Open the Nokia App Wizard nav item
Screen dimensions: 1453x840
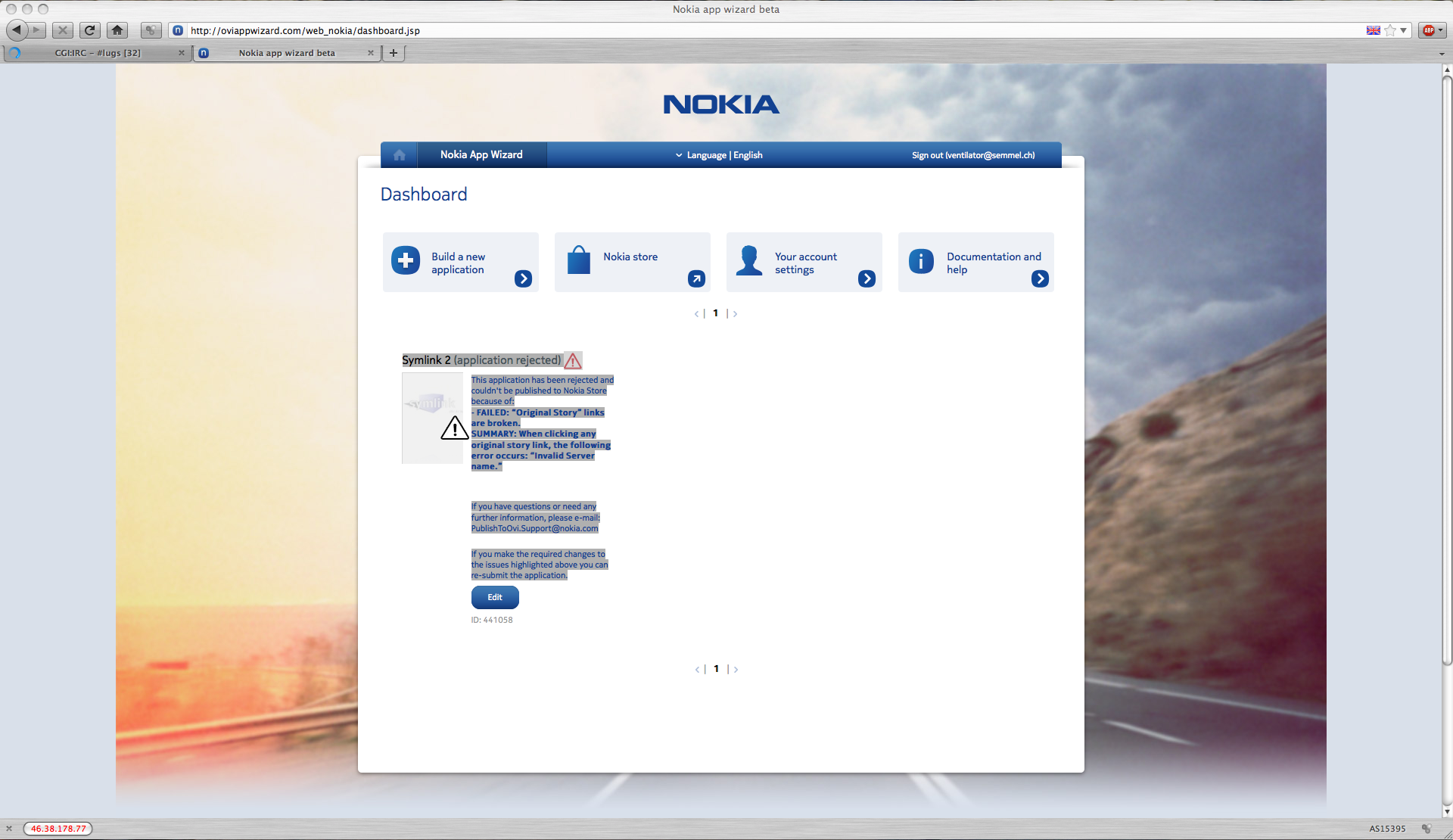point(481,154)
